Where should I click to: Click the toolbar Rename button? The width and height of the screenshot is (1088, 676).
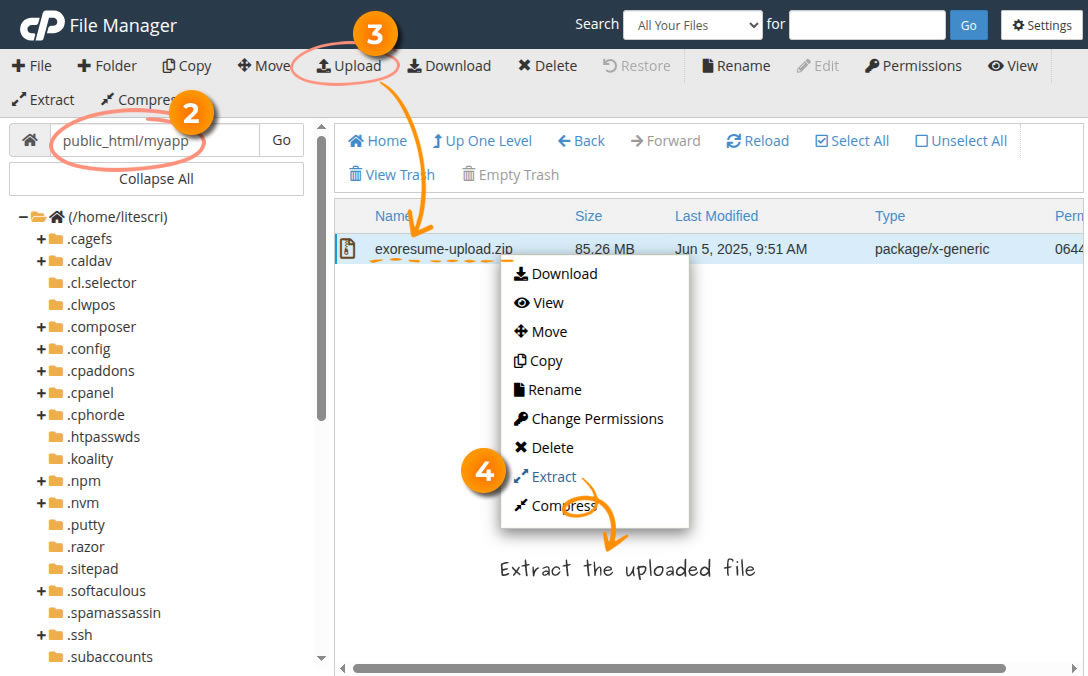click(x=736, y=66)
